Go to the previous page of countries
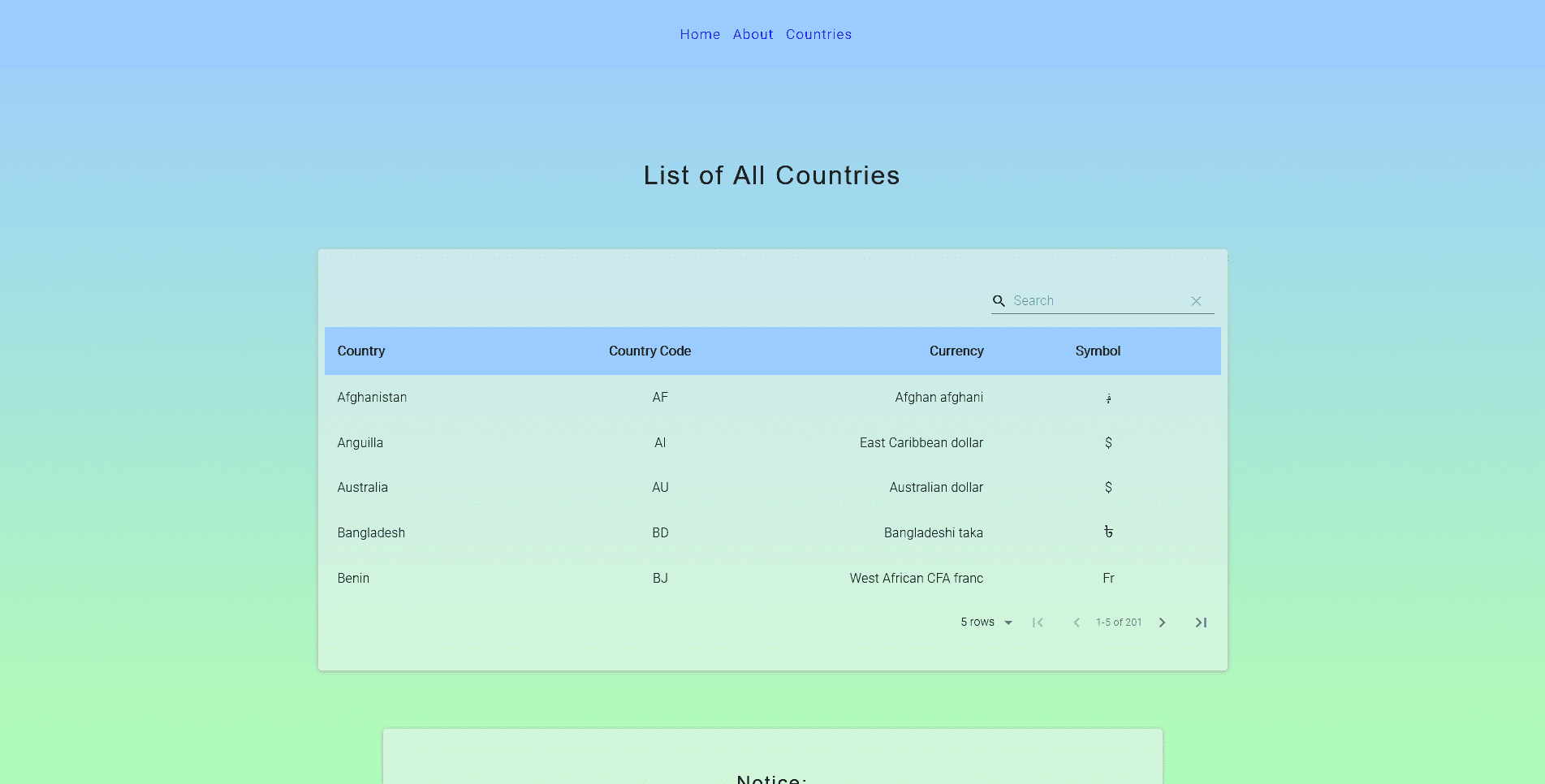The width and height of the screenshot is (1545, 784). pyautogui.click(x=1077, y=622)
